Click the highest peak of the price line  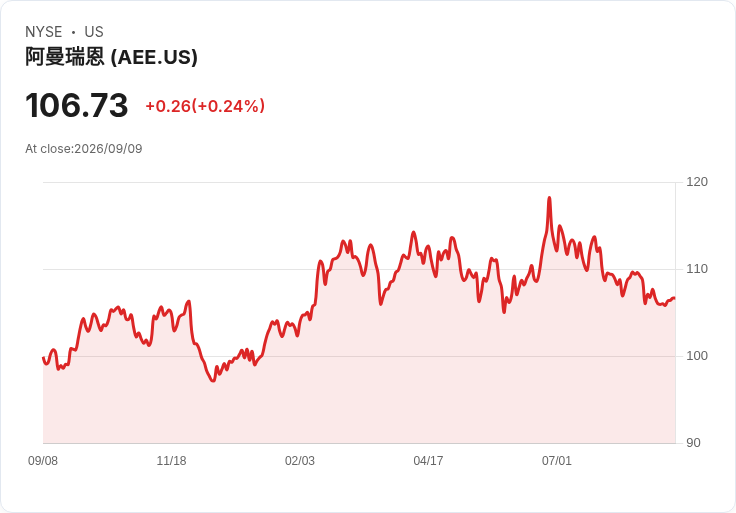549,198
